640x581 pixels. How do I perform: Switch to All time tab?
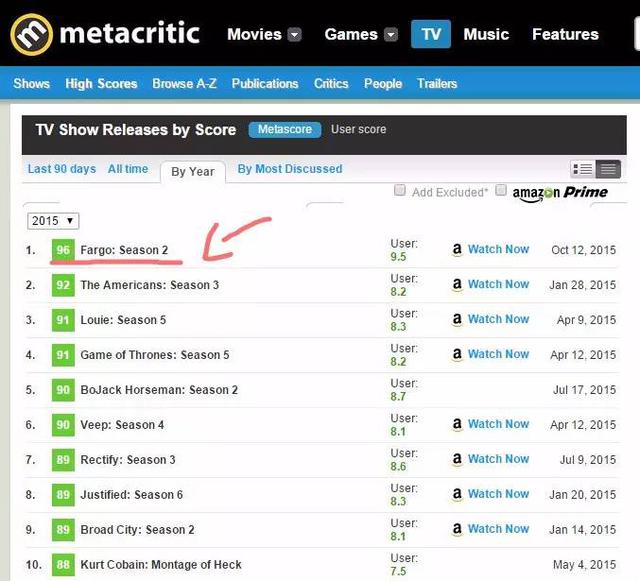pos(128,169)
